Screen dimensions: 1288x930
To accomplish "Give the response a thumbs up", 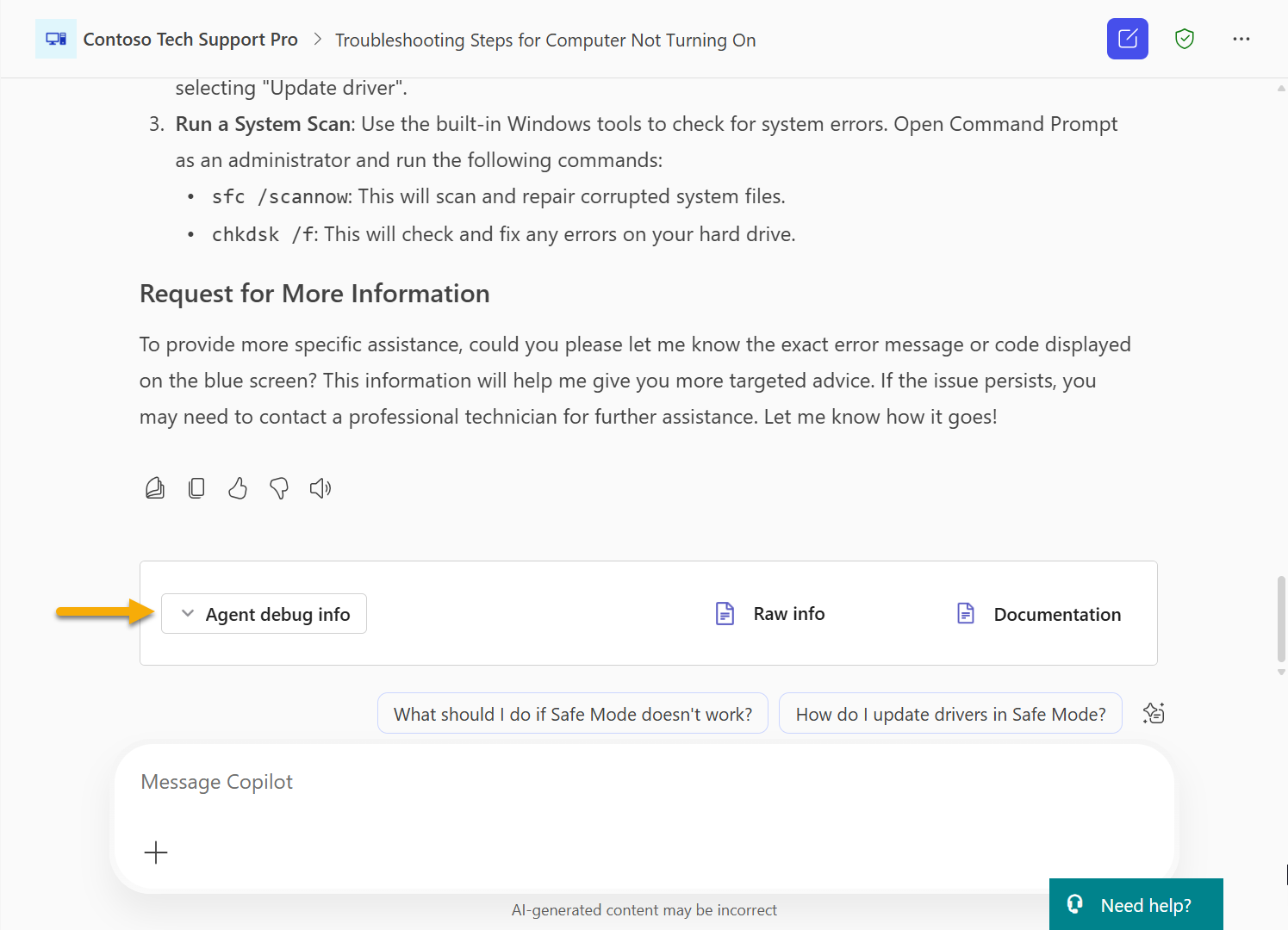I will (x=238, y=488).
